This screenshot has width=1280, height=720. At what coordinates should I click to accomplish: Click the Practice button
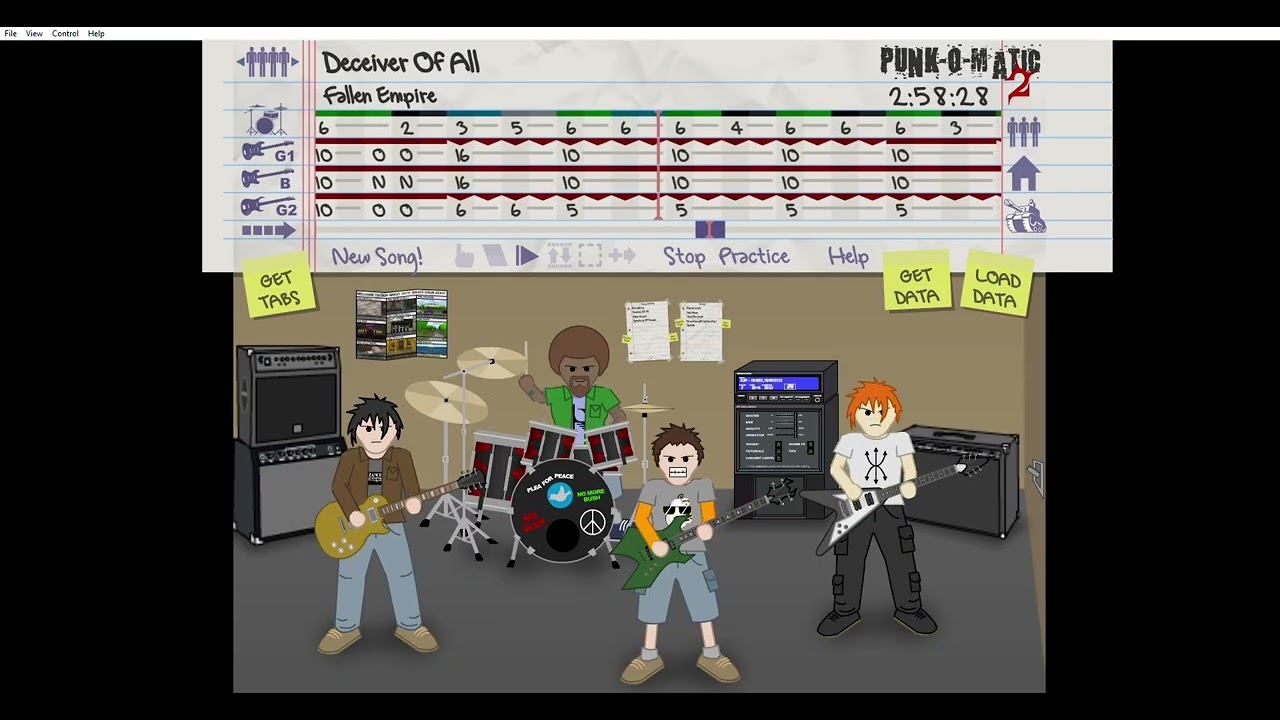point(754,257)
